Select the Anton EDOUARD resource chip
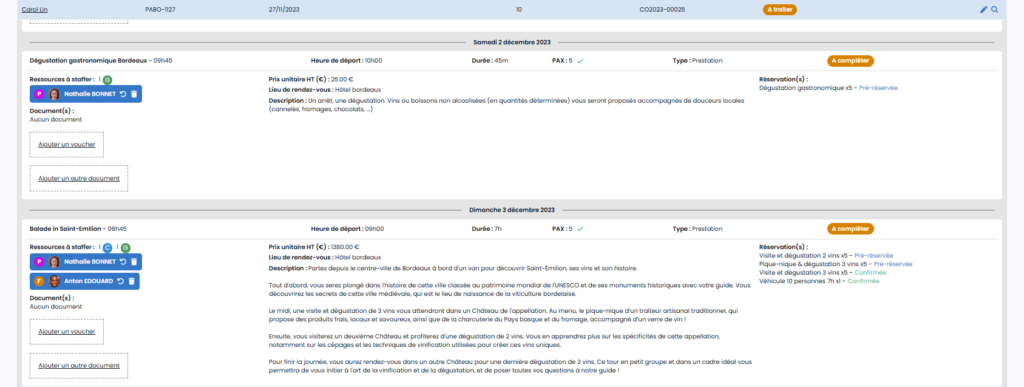This screenshot has width=1024, height=387. tap(84, 281)
